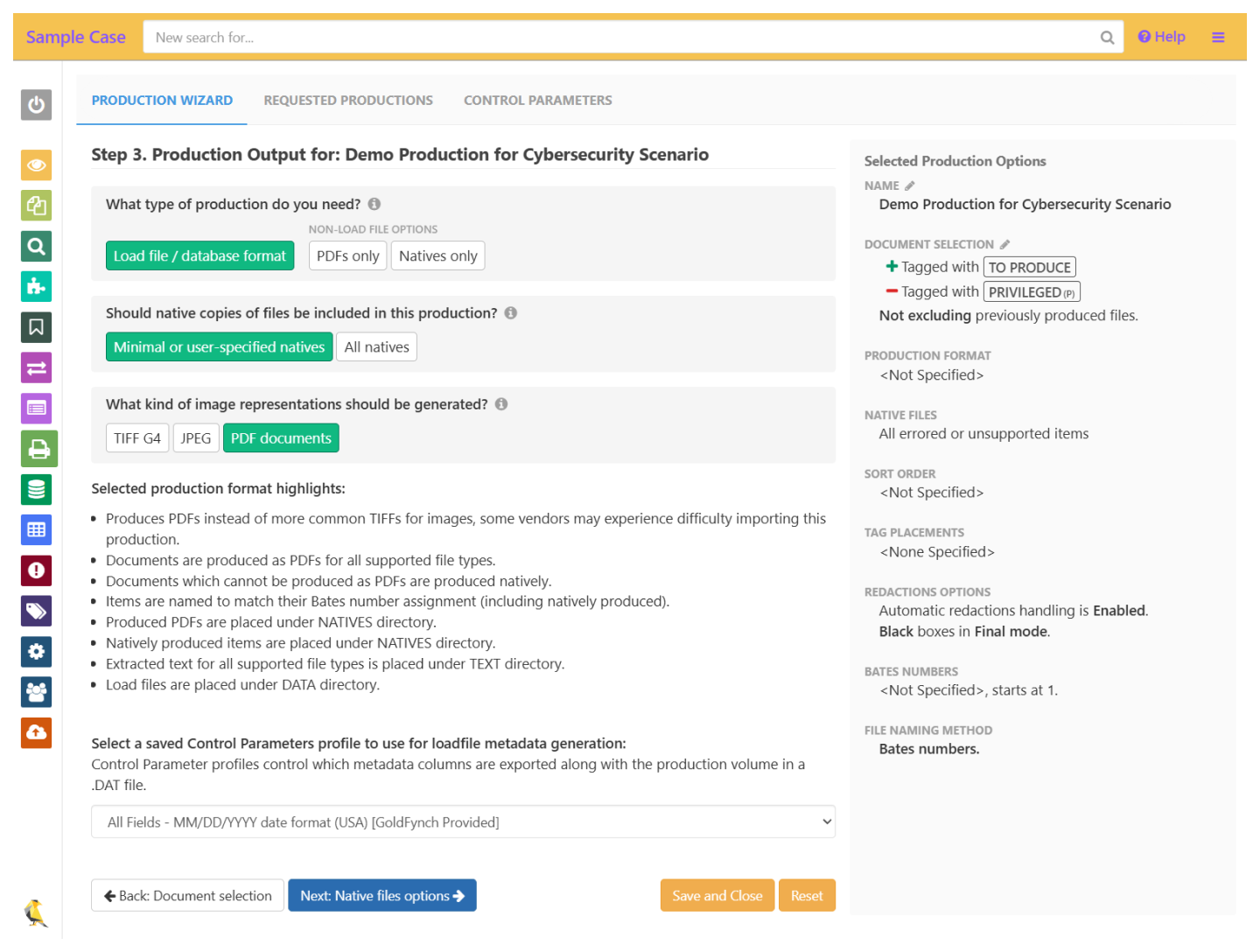Click the tags icon in sidebar
This screenshot has width=1260, height=952.
37,611
